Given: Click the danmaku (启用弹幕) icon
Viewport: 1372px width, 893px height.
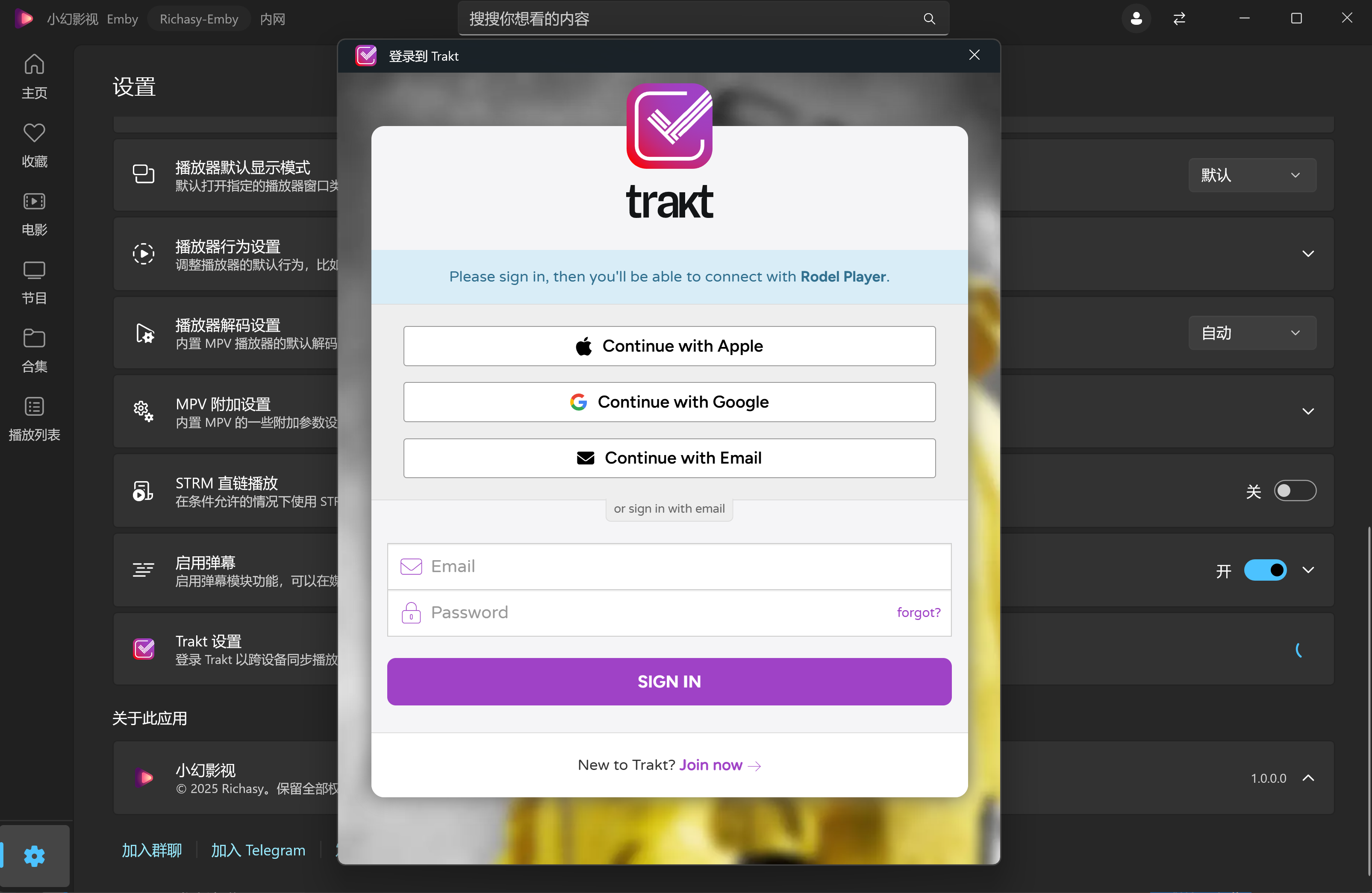Looking at the screenshot, I should [144, 570].
